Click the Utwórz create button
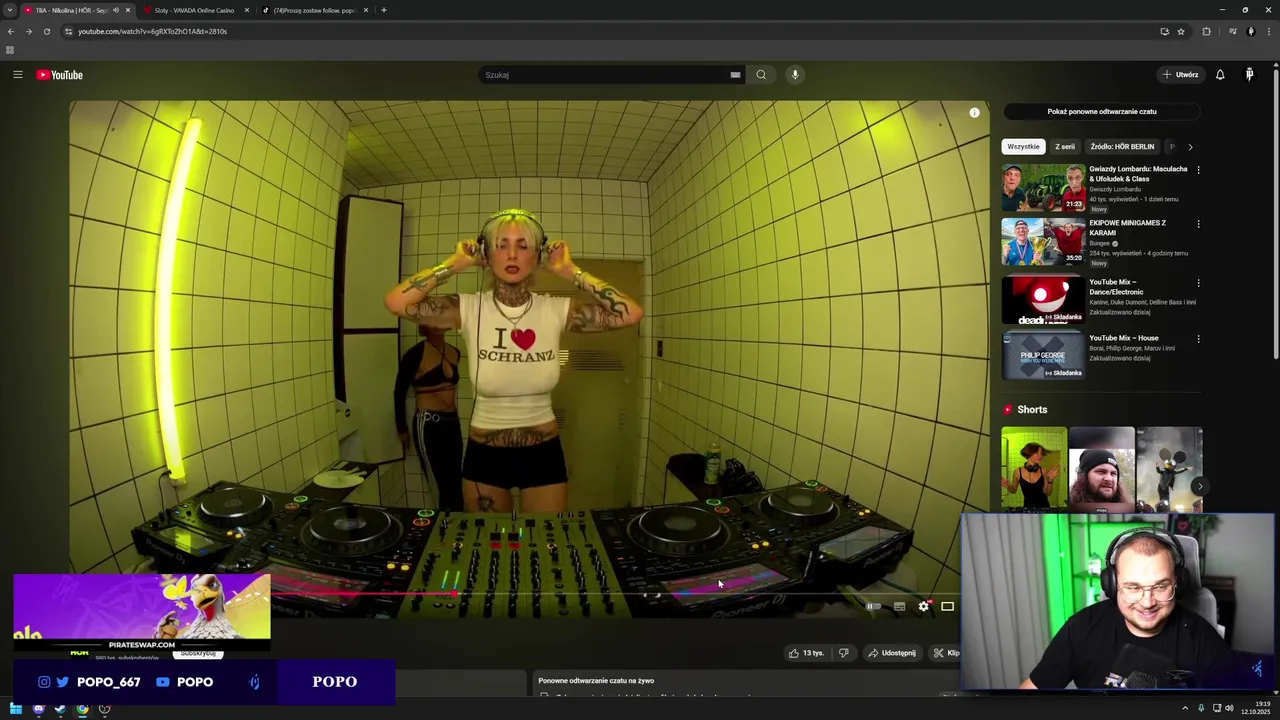The image size is (1280, 720). click(x=1180, y=75)
